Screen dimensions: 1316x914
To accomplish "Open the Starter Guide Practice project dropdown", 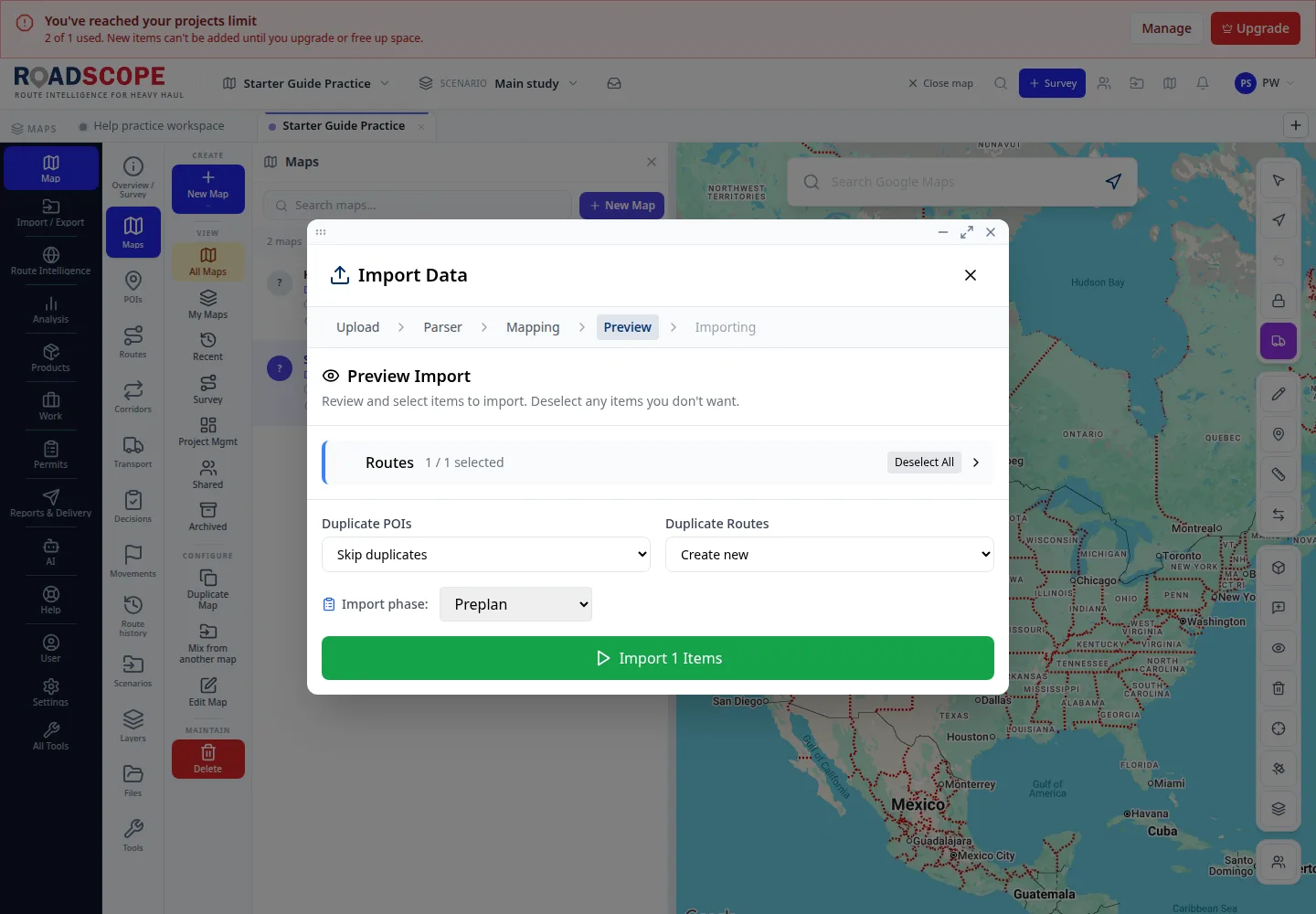I will [306, 83].
